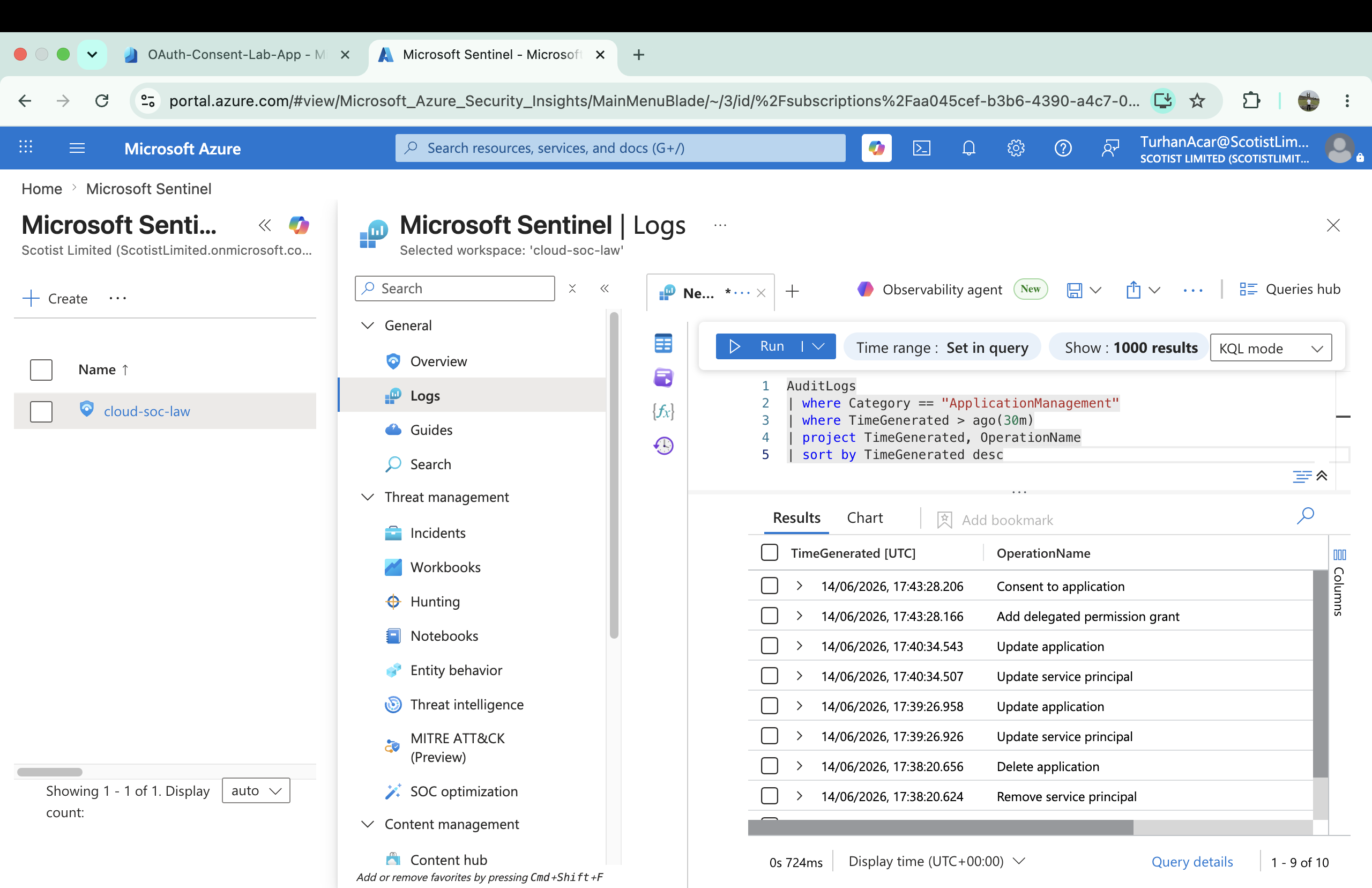Toggle select-all checkbox in results header
Image resolution: width=1372 pixels, height=888 pixels.
(769, 552)
